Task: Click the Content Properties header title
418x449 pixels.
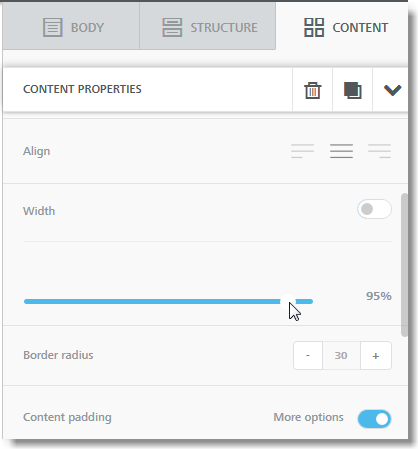Action: coord(82,89)
